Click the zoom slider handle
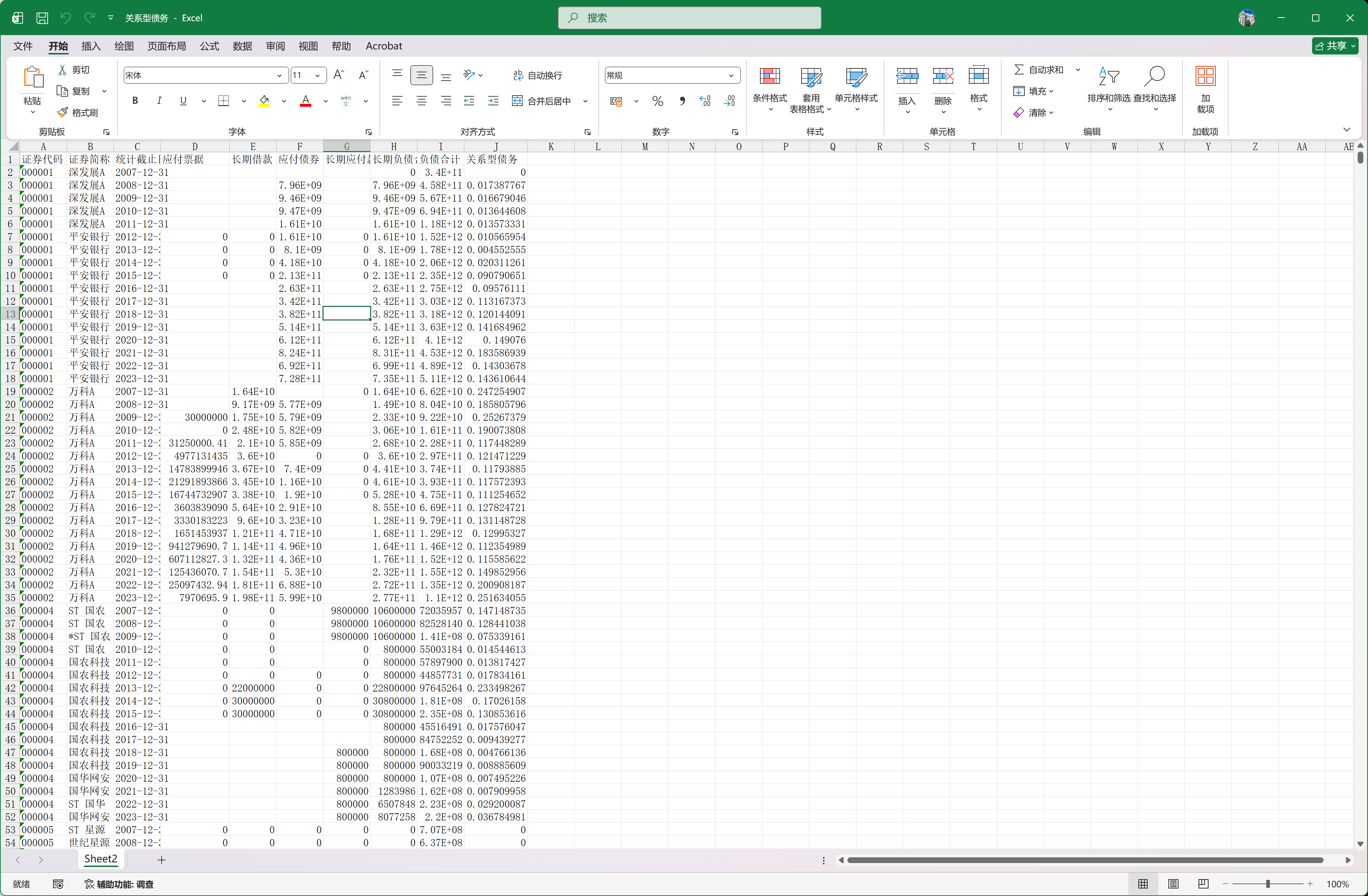Screen dimensions: 1368x896 pos(1267,883)
